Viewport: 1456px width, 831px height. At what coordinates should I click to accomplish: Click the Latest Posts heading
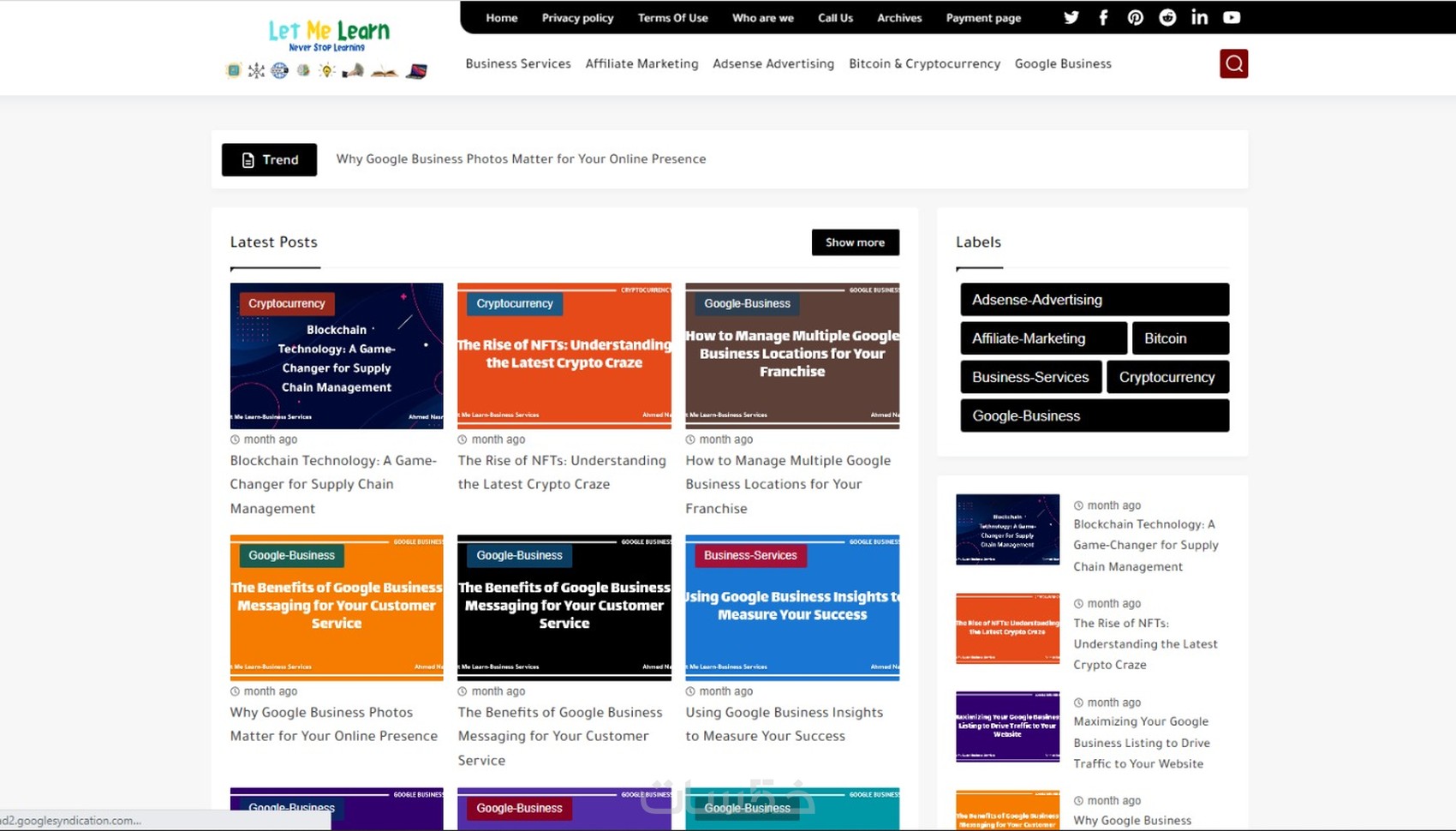coord(274,242)
